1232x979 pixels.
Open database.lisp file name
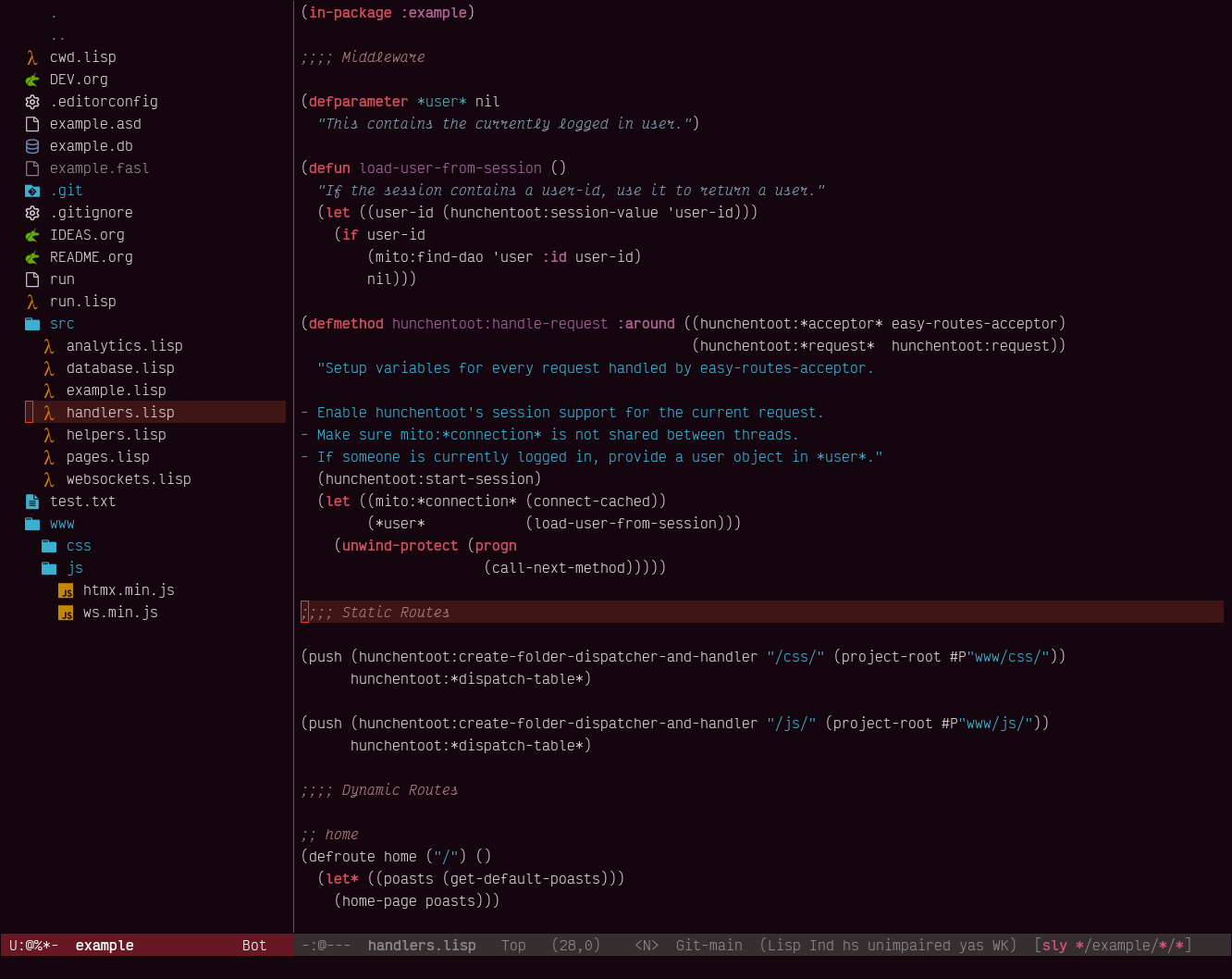[x=120, y=368]
